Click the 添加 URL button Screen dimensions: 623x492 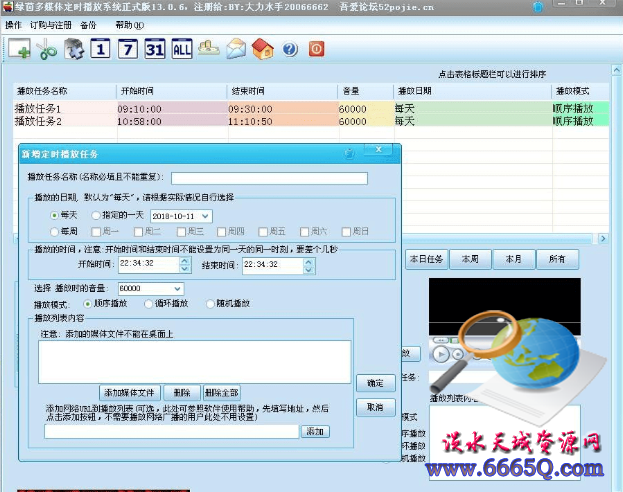pyautogui.click(x=315, y=431)
